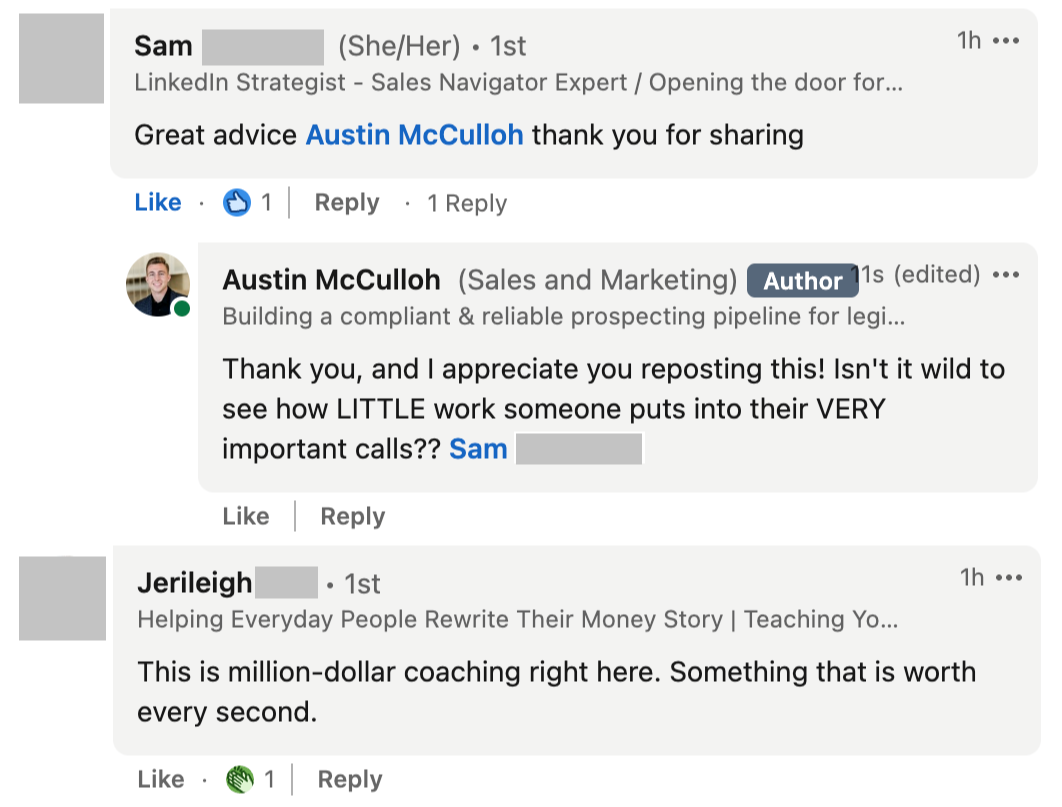Viewport: 1062px width, 807px height.
Task: Open the Austin McCulloh mention link in Sam's comment
Action: click(415, 135)
